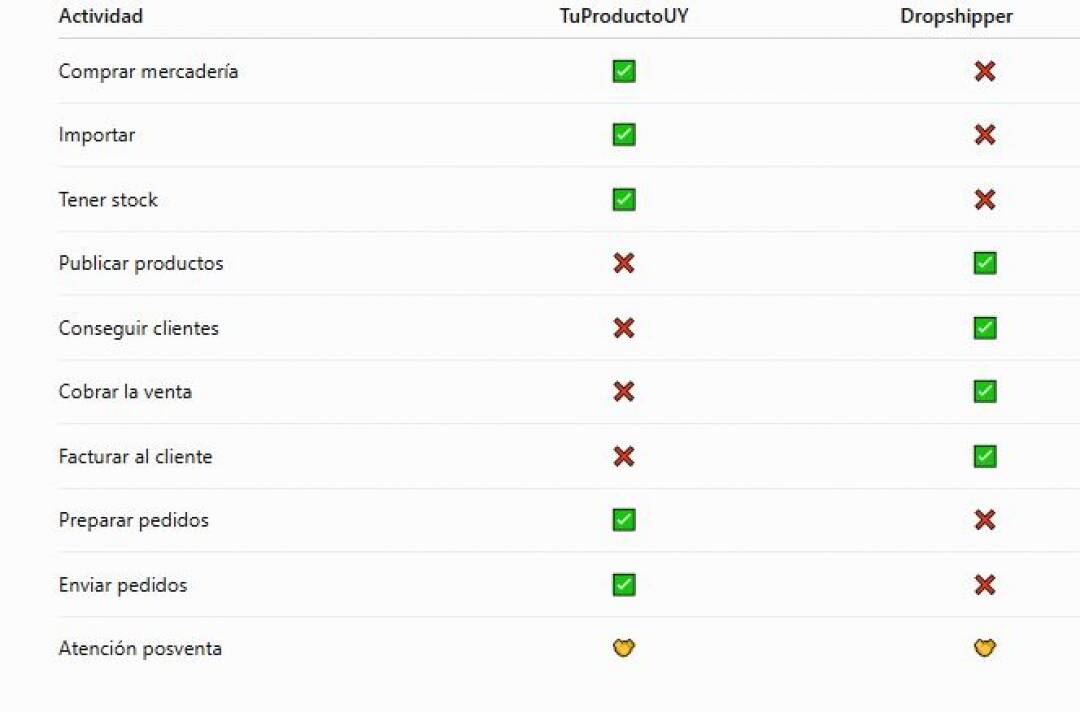
Task: Click the green check for Importar under TuProductoUY
Action: coord(624,135)
